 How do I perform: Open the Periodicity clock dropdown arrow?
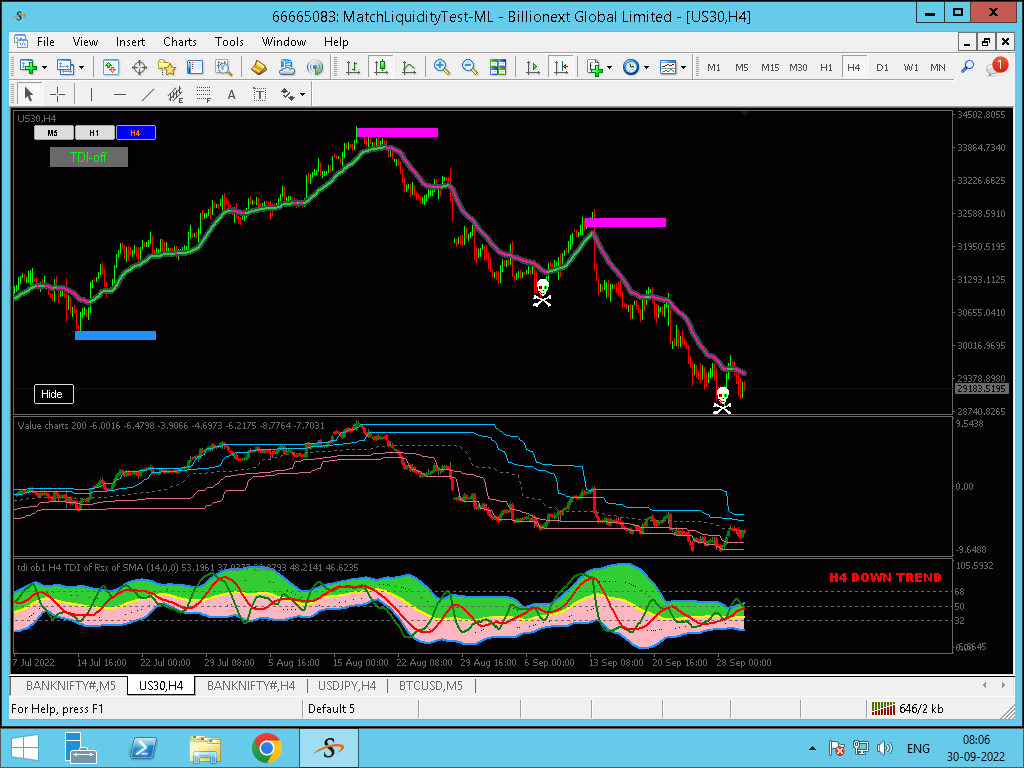646,67
